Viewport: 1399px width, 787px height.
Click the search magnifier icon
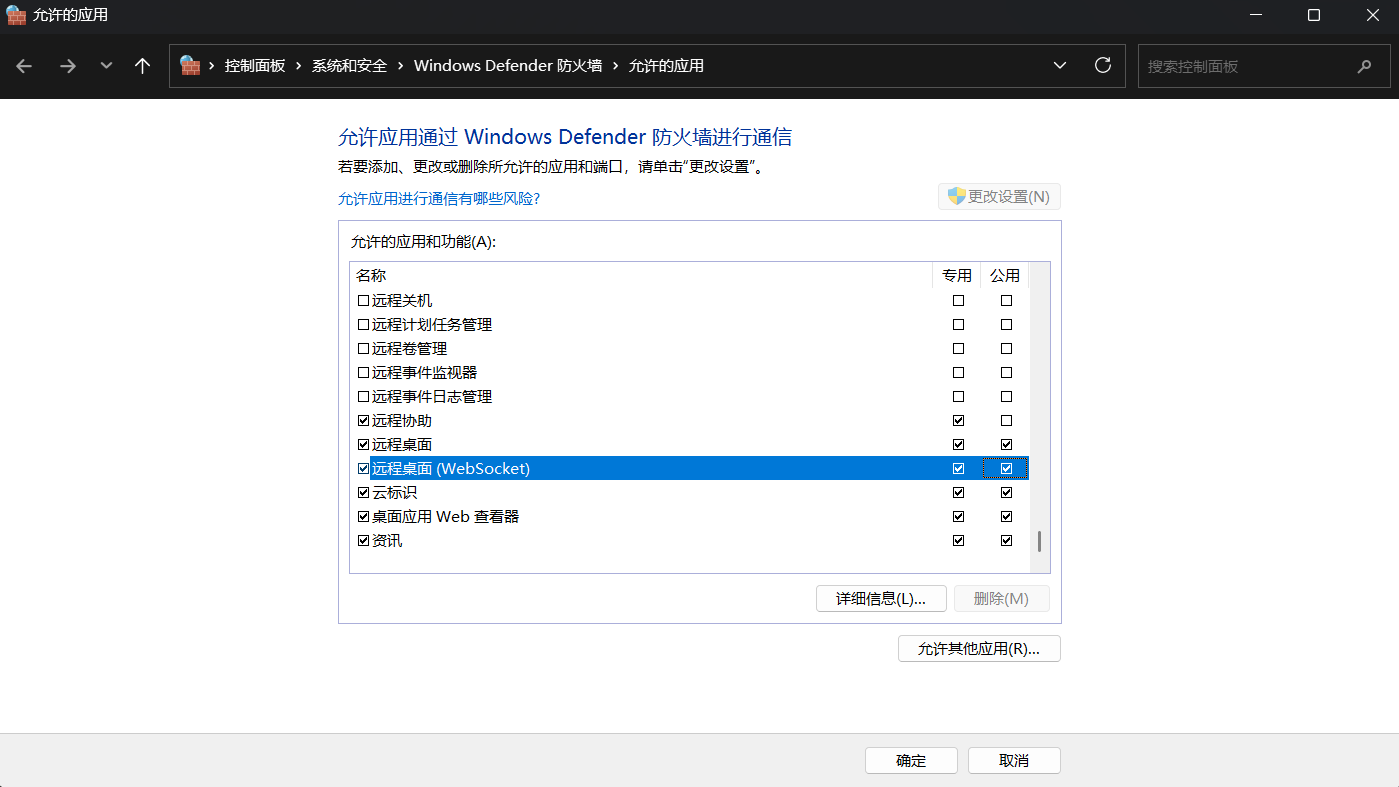(1365, 66)
